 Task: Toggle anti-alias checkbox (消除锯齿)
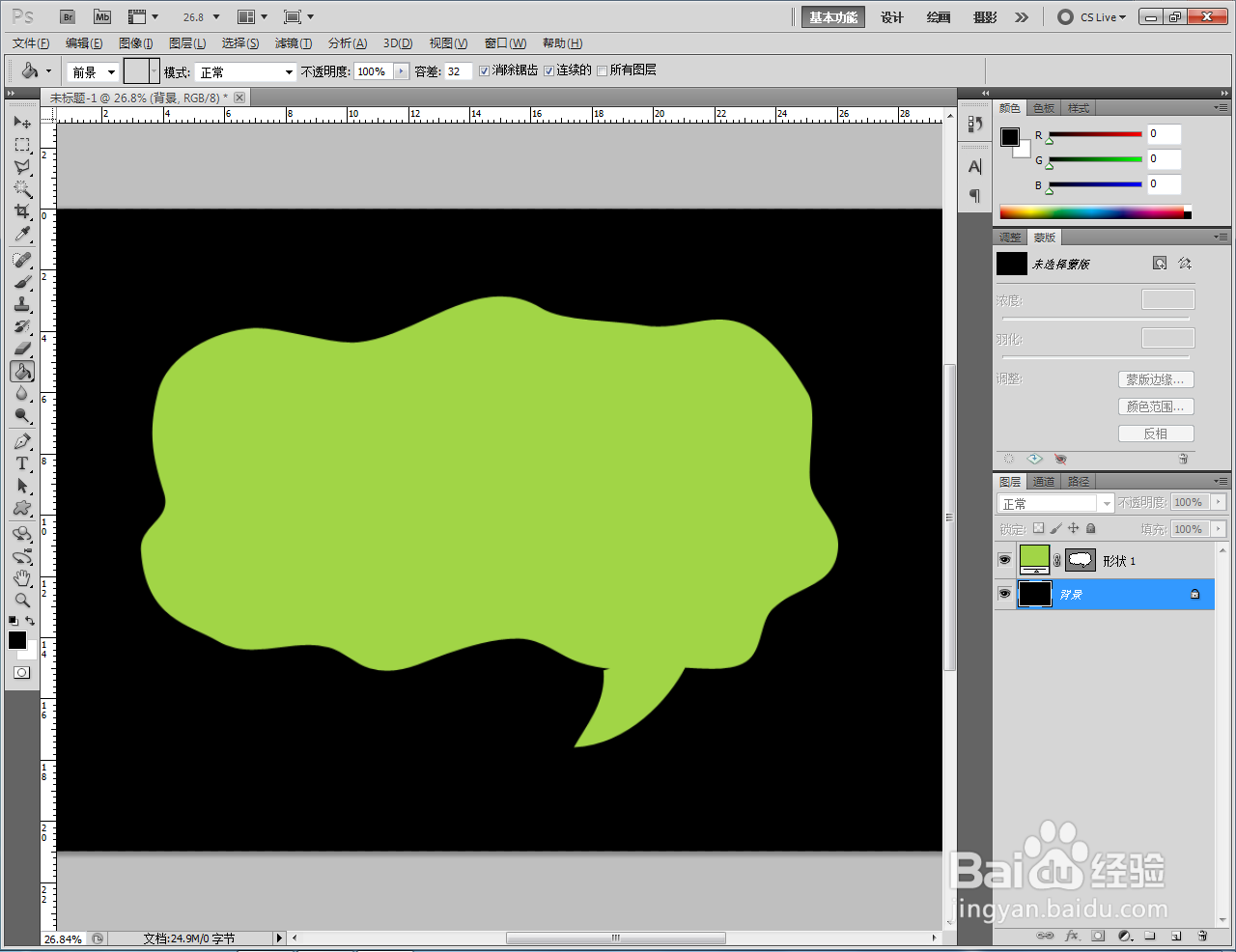click(x=485, y=71)
